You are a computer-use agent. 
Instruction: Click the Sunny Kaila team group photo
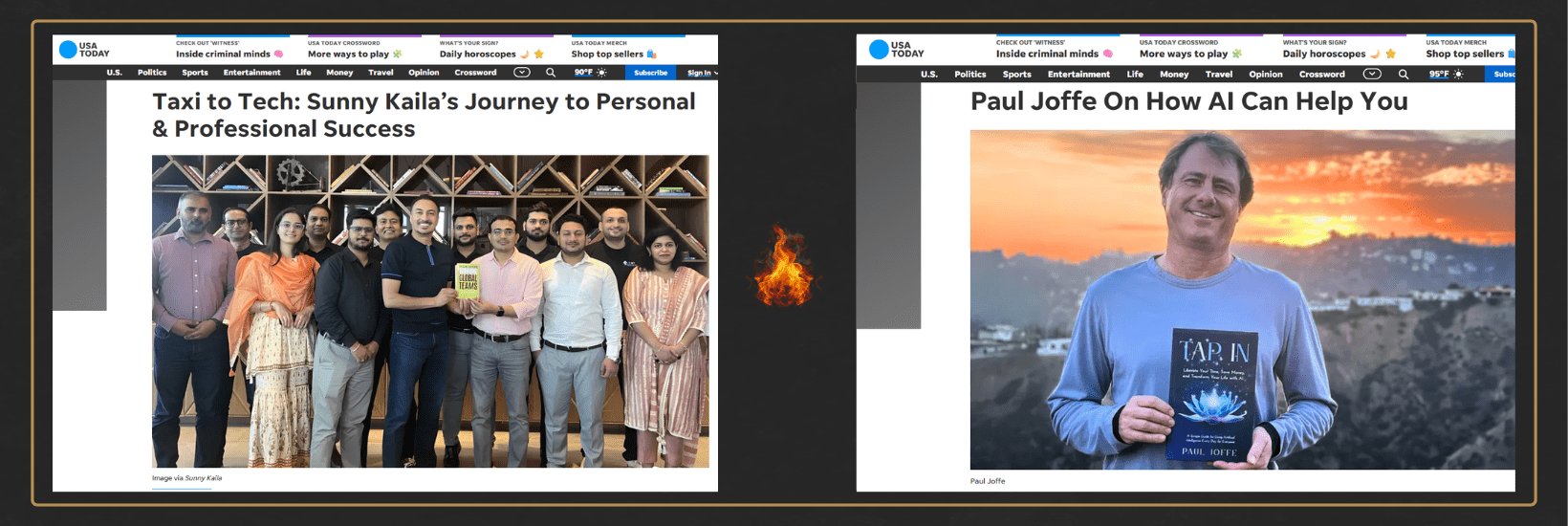[x=430, y=311]
